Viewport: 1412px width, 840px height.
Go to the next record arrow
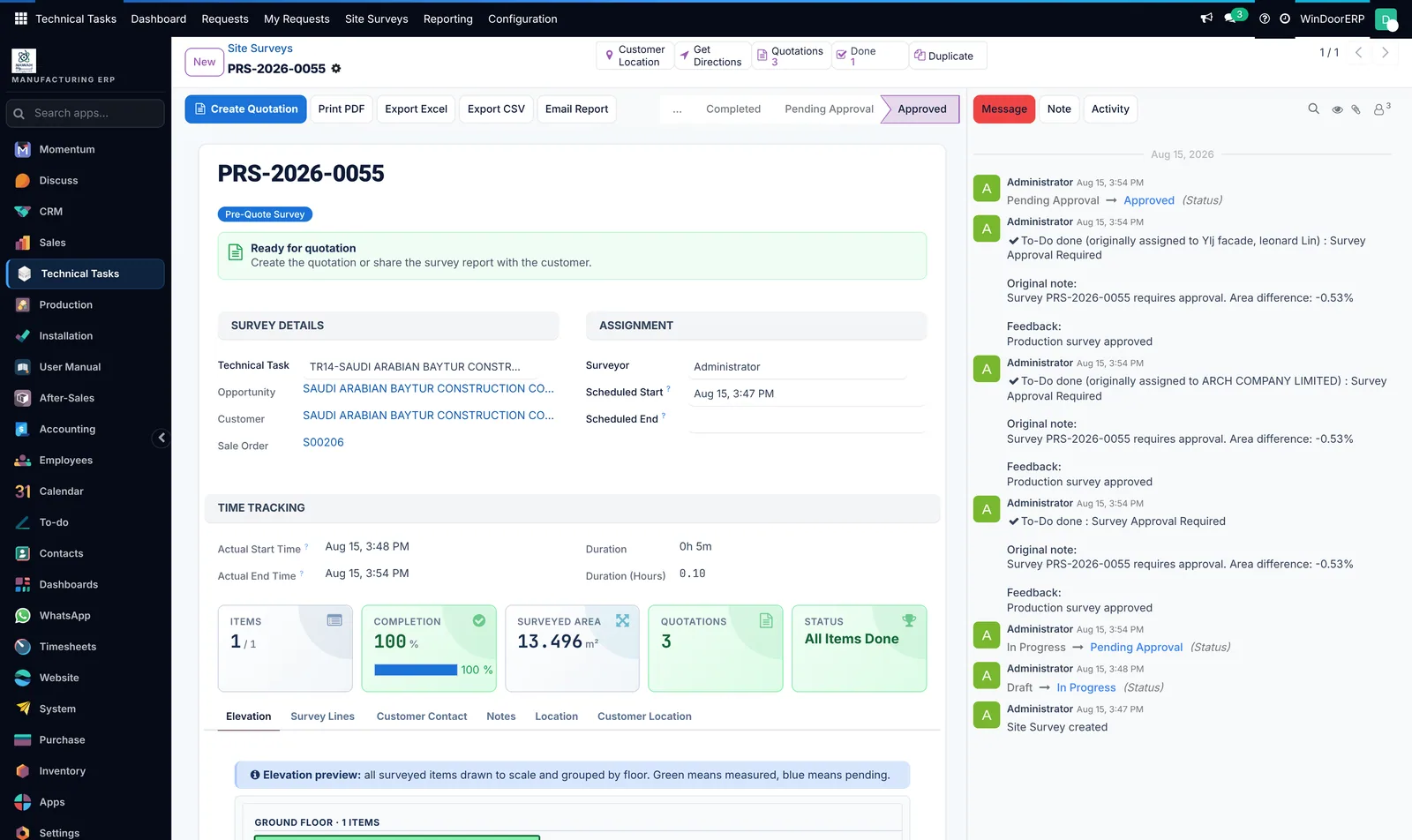(x=1386, y=53)
